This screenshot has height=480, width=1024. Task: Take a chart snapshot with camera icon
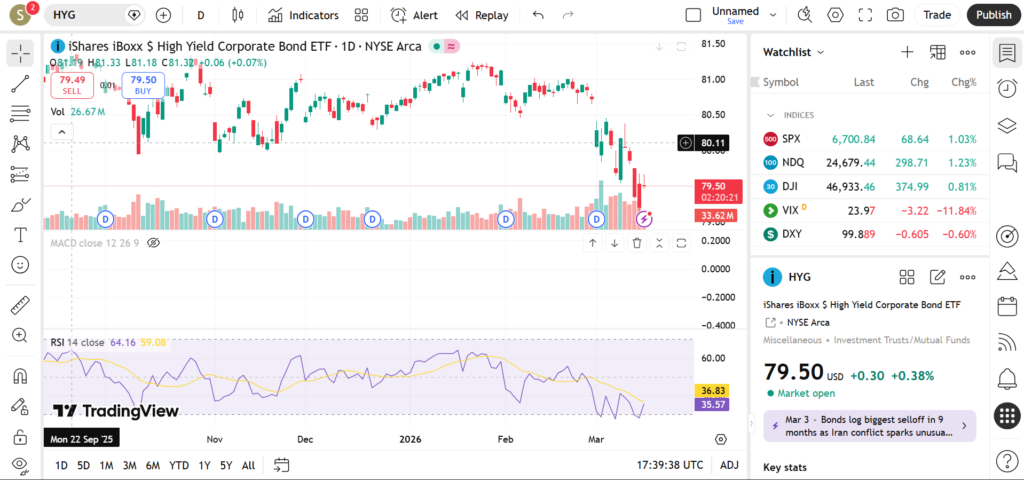(895, 15)
